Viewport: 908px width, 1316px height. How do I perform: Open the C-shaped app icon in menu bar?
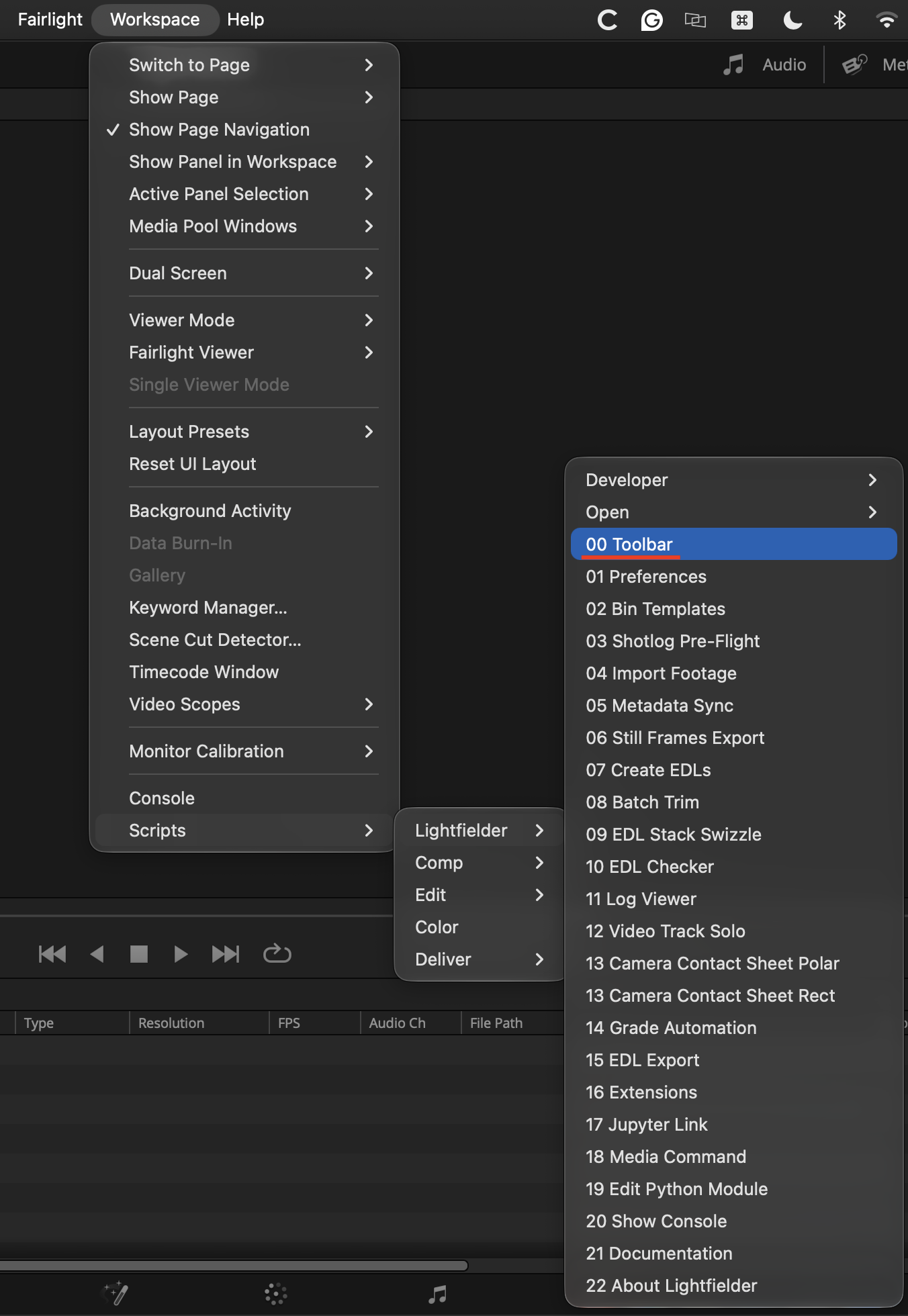click(607, 20)
